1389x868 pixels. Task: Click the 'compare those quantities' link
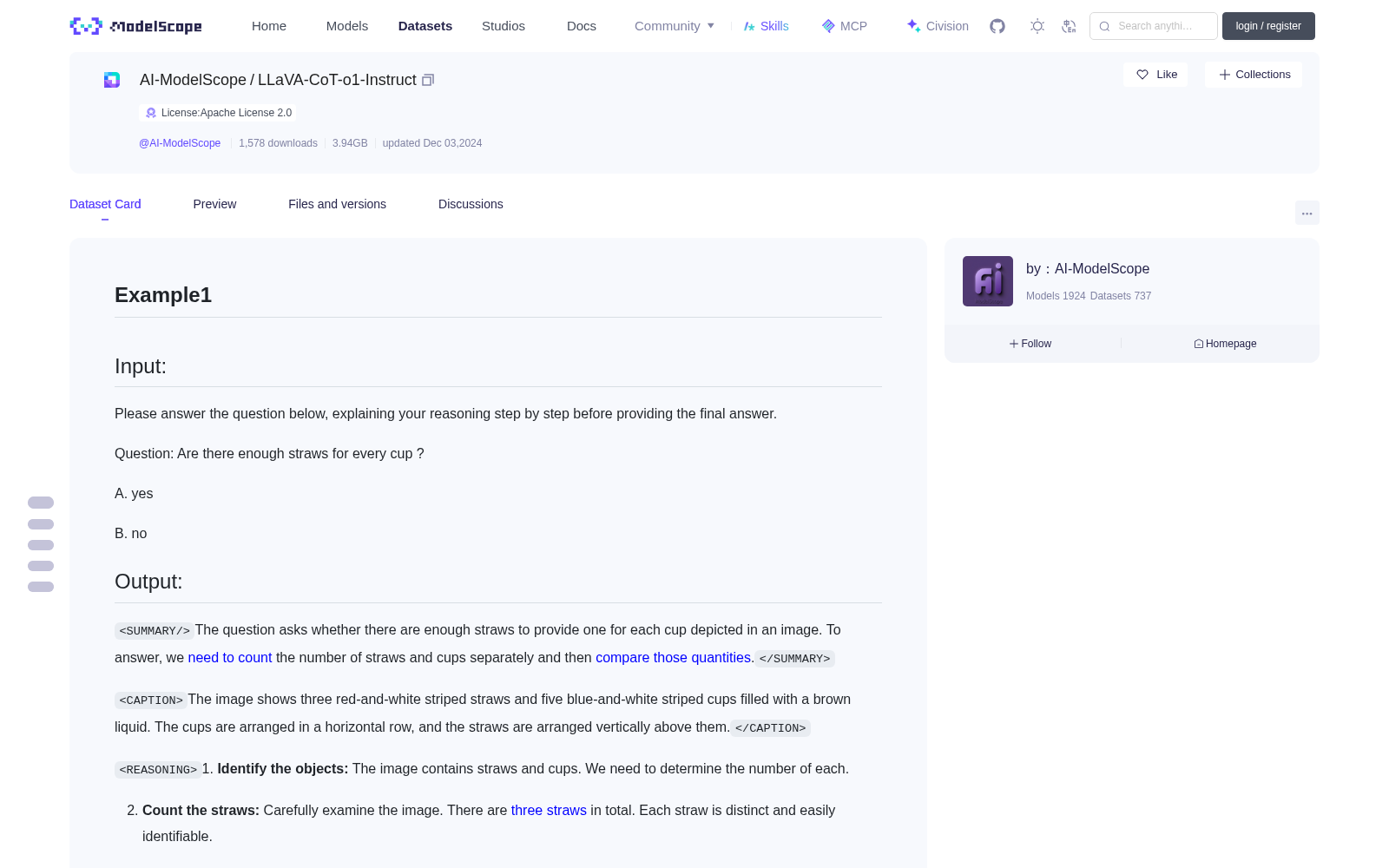pos(673,658)
